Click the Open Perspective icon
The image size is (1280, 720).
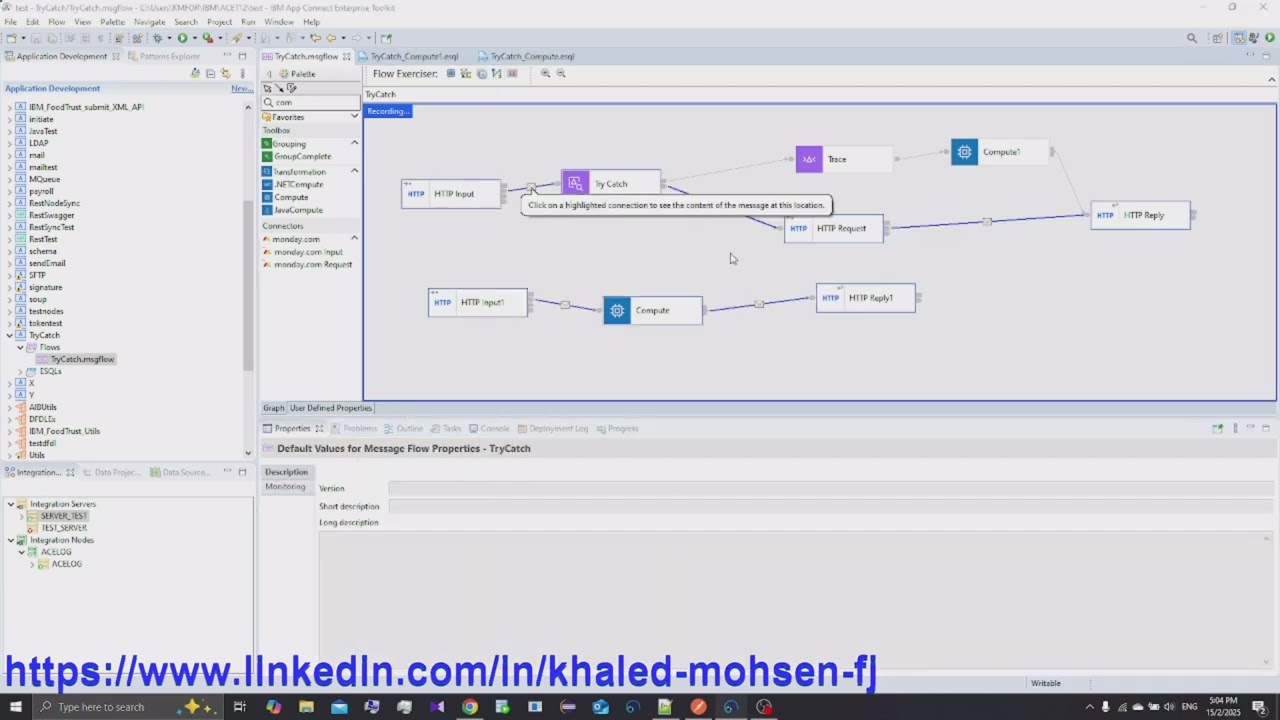pyautogui.click(x=1217, y=38)
